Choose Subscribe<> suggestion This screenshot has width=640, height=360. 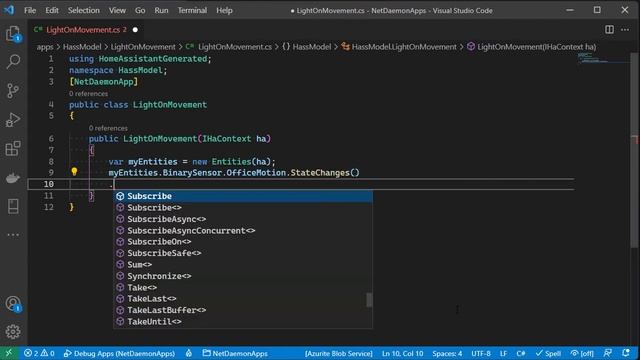pos(243,207)
